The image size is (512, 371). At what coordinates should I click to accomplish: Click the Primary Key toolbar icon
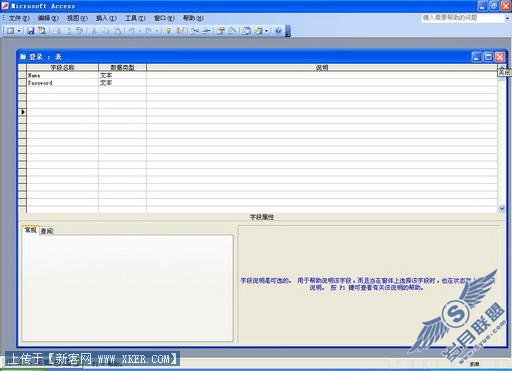[169, 31]
